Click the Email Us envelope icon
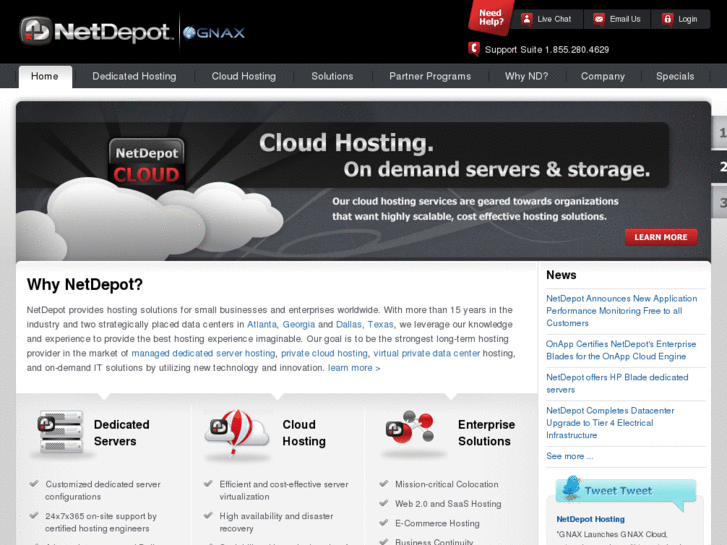The width and height of the screenshot is (727, 545). click(x=599, y=19)
